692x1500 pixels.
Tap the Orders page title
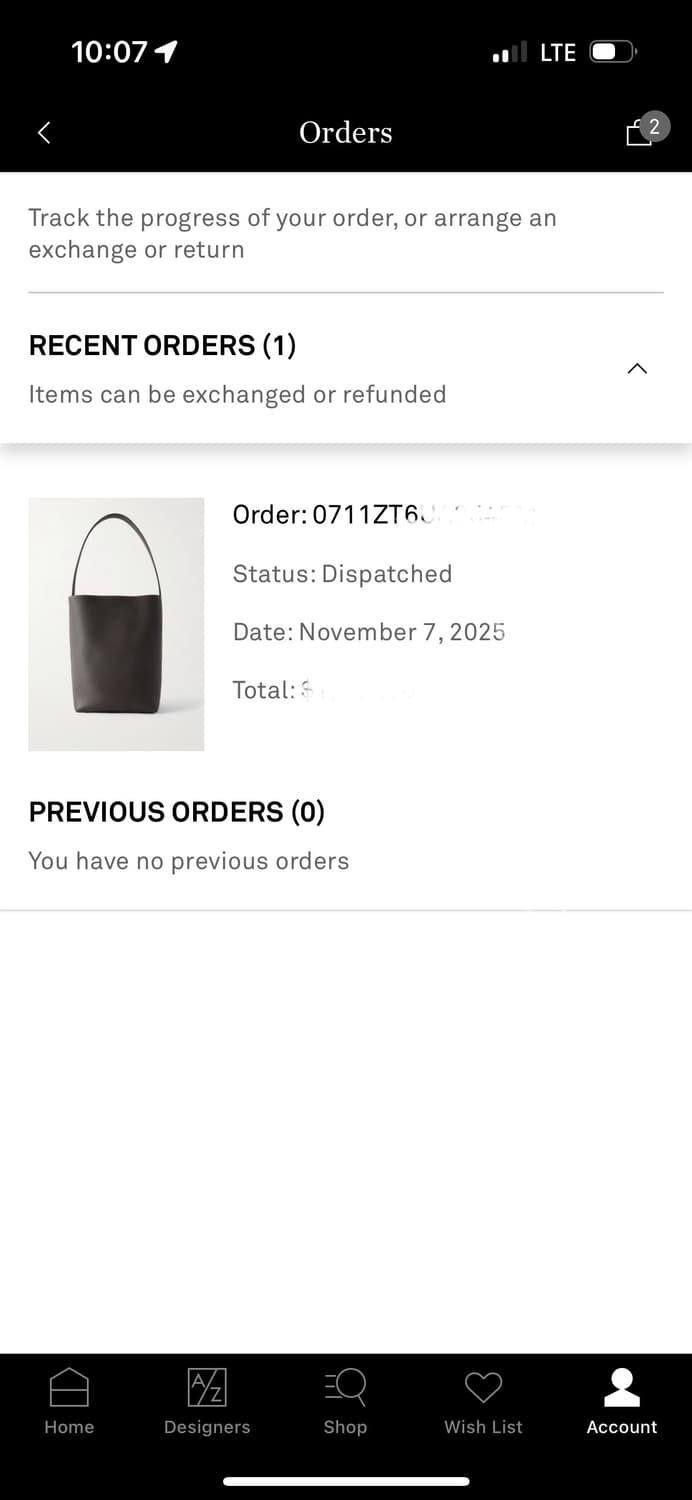[346, 133]
